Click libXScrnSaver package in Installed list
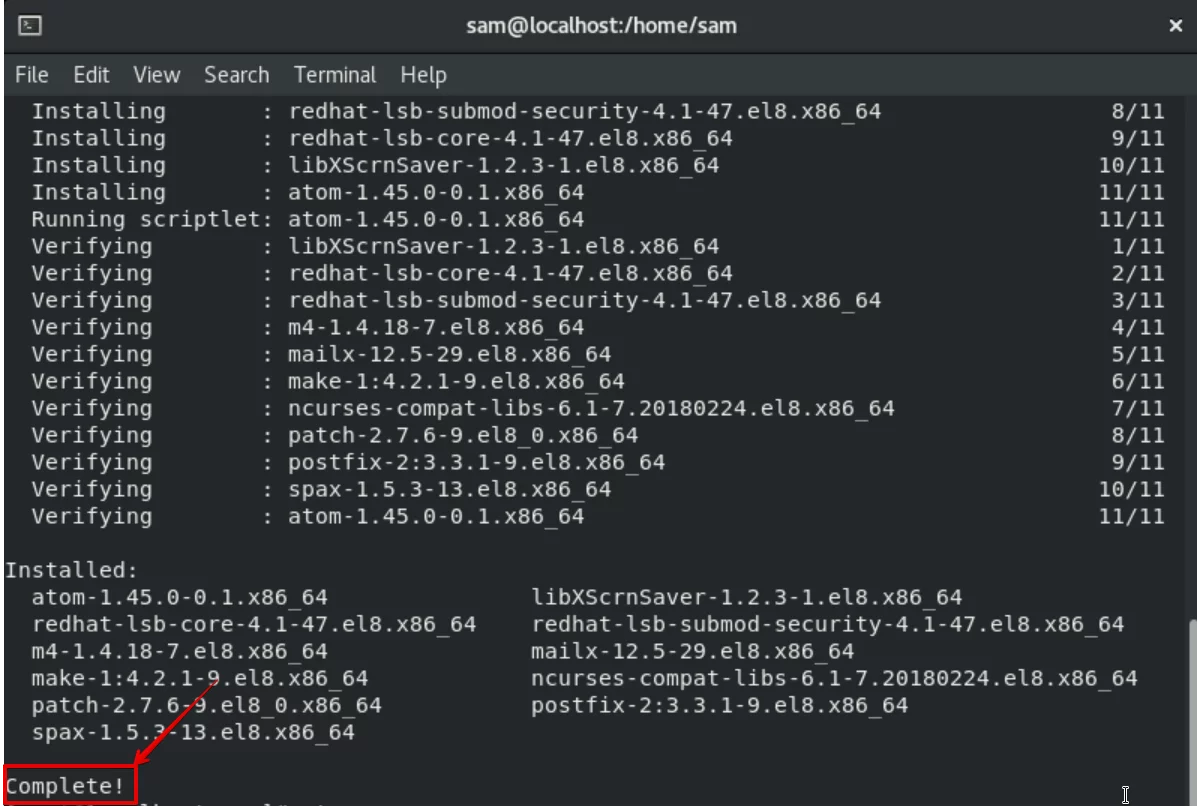 747,597
